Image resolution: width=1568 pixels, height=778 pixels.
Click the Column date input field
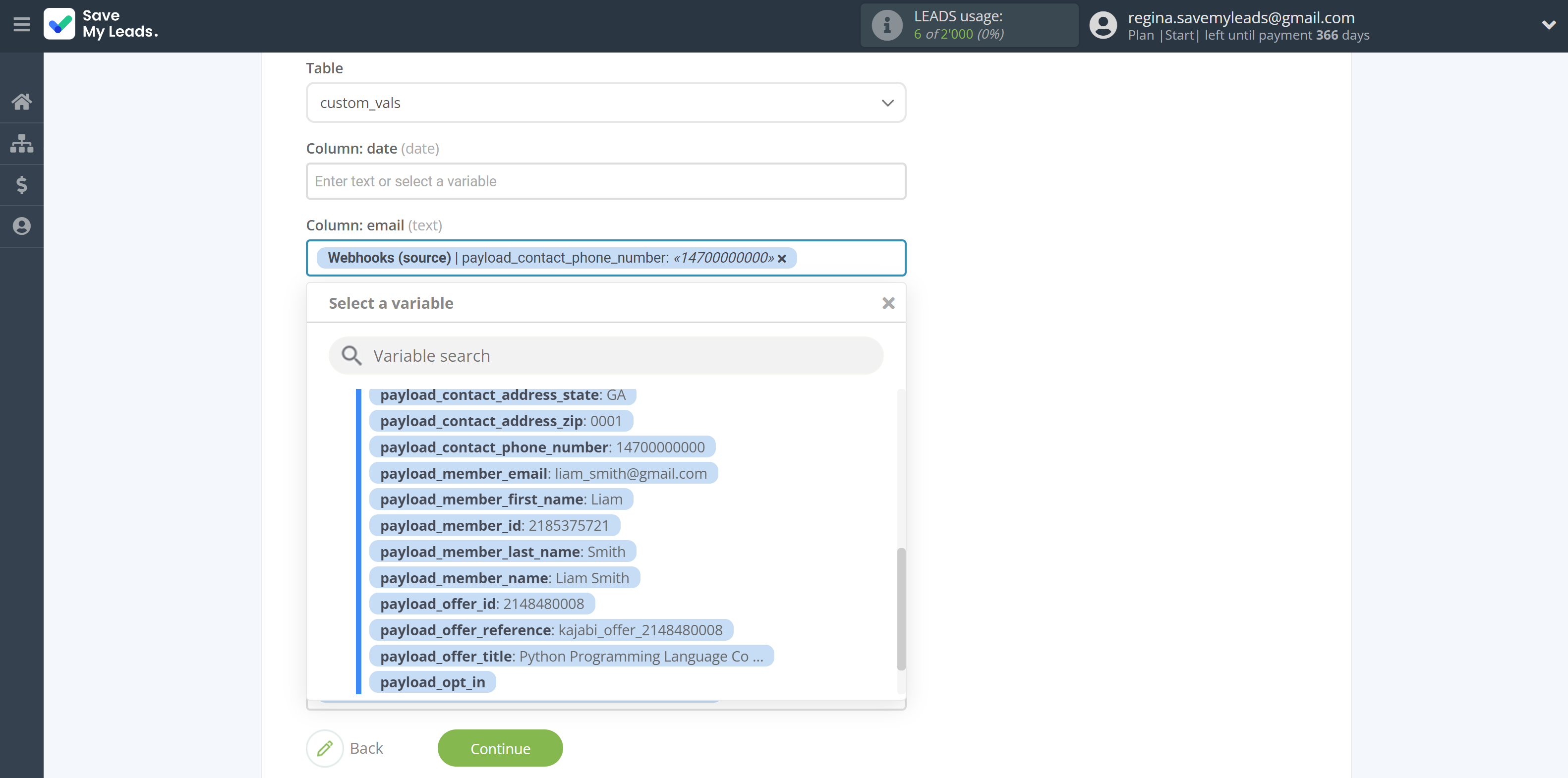click(x=606, y=181)
